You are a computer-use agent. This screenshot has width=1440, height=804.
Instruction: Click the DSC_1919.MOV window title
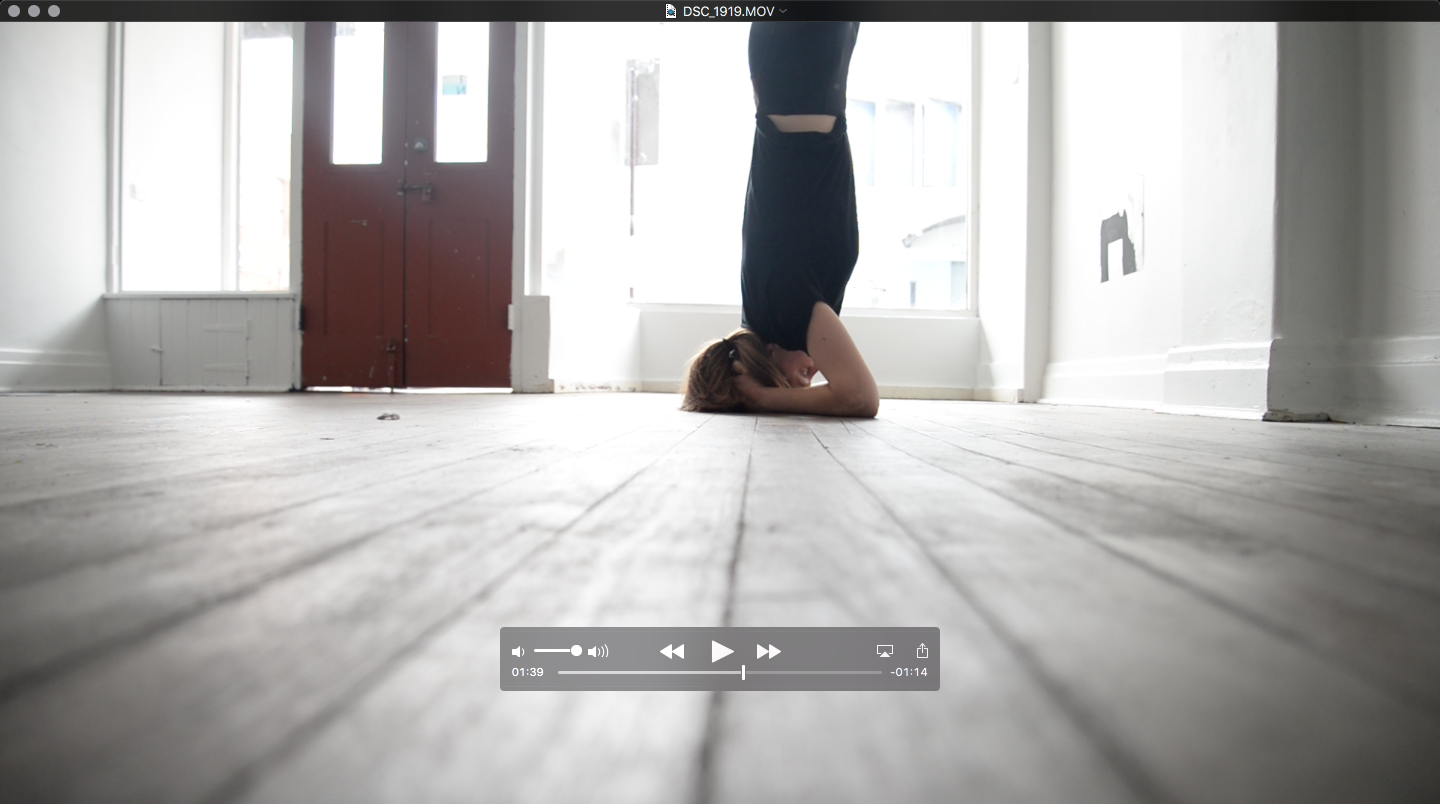pos(729,11)
